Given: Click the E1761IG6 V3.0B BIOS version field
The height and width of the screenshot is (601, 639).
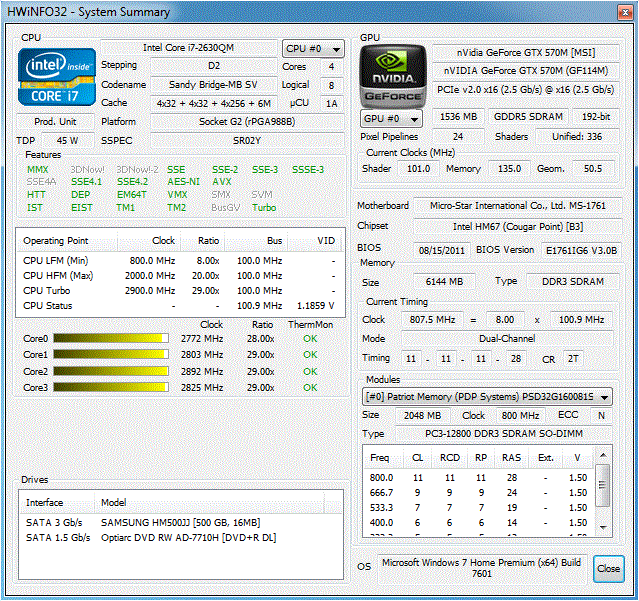Looking at the screenshot, I should pos(582,250).
